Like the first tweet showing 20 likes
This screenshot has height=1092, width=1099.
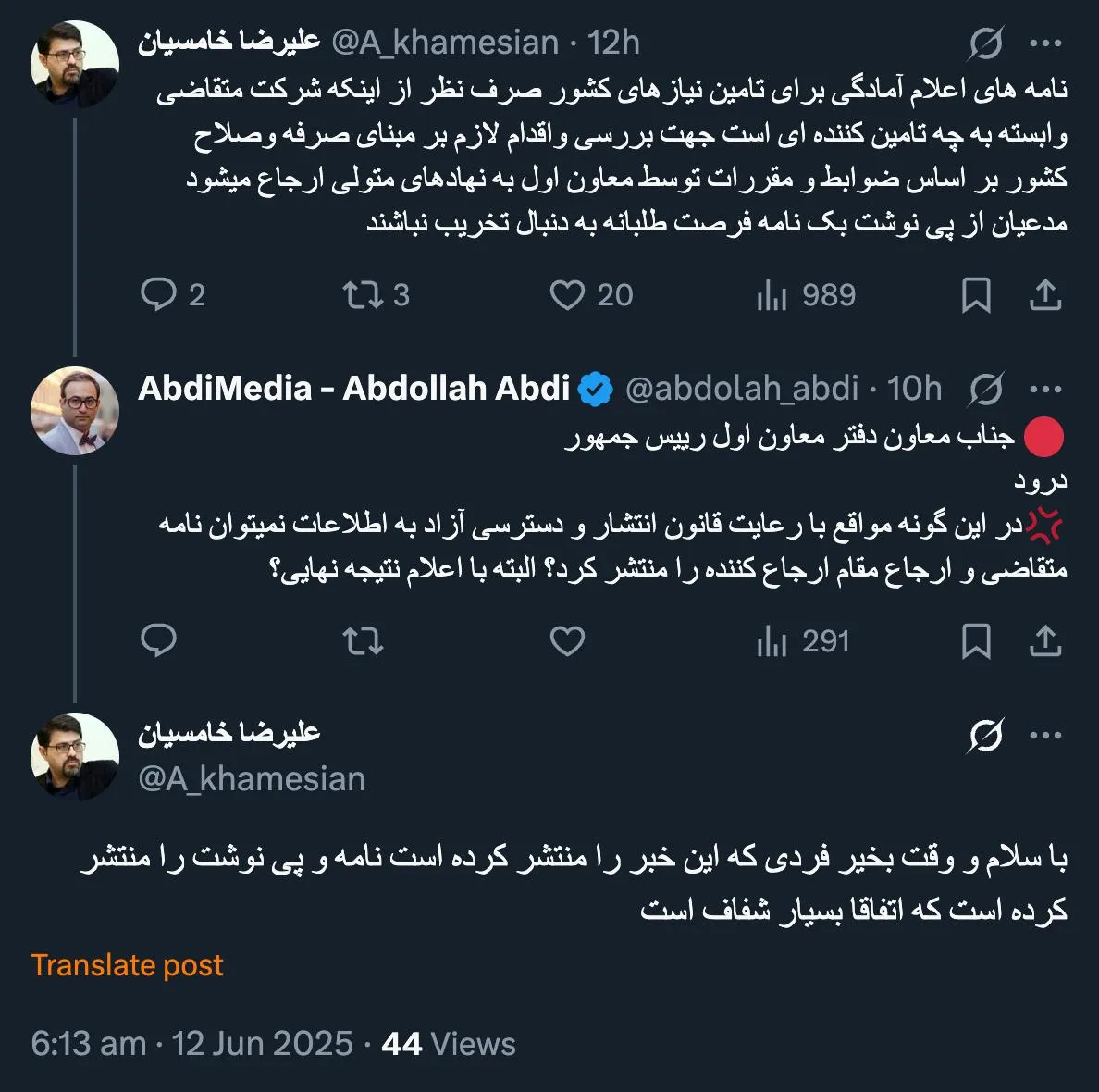coord(567,294)
